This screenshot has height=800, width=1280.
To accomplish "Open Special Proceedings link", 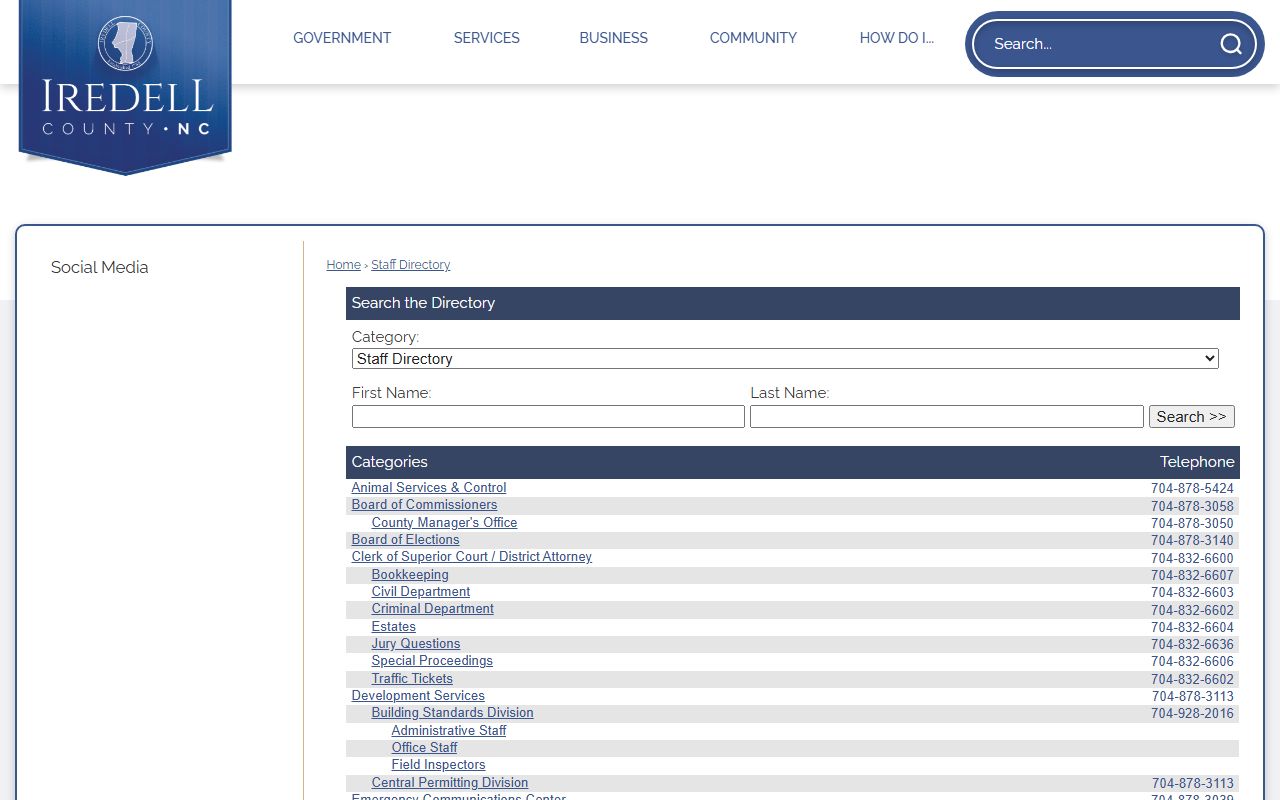I will coord(432,661).
